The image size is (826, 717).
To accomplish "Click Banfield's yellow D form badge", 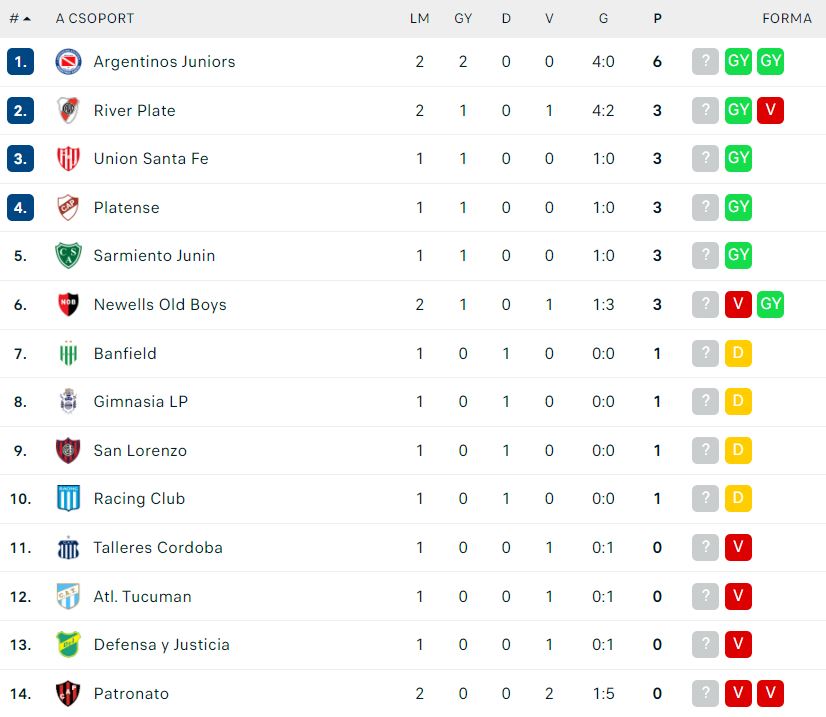I will [738, 353].
